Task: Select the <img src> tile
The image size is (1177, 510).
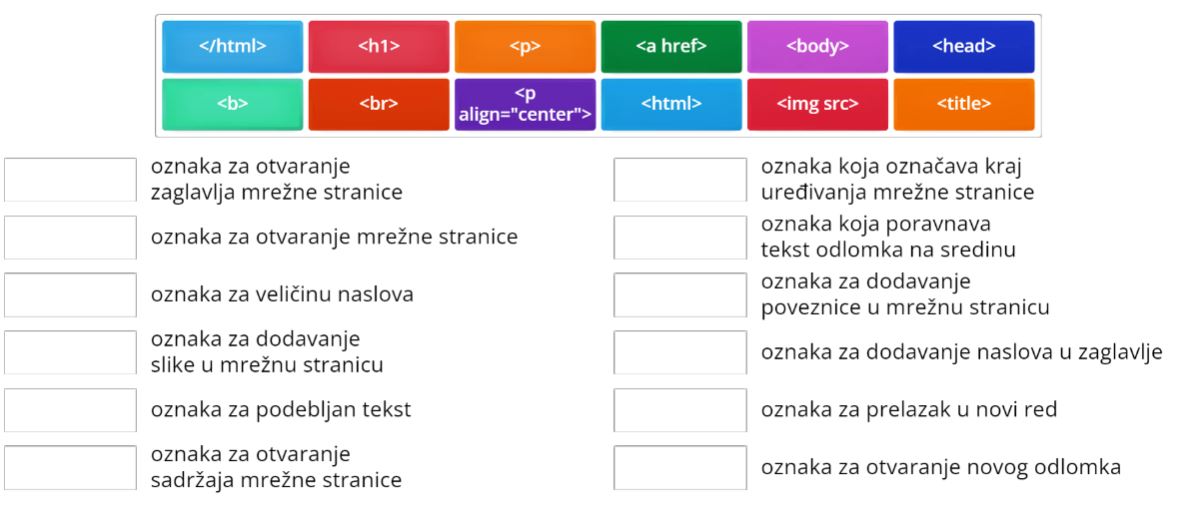Action: point(817,104)
